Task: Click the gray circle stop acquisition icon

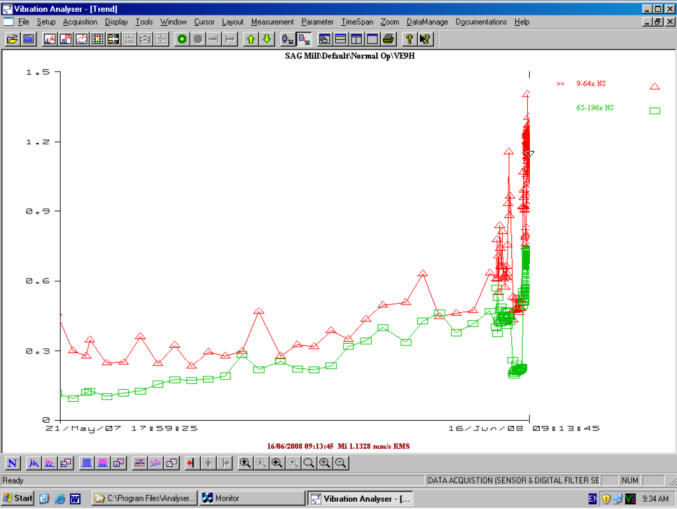Action: (x=198, y=39)
